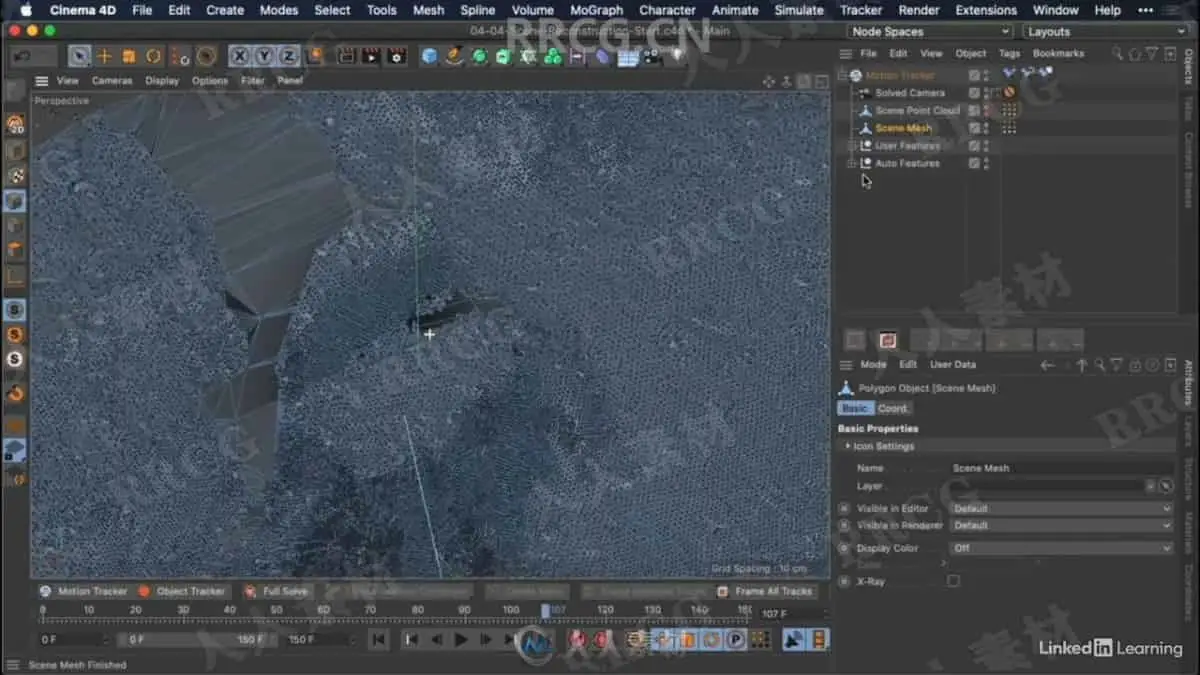This screenshot has height=675, width=1200.
Task: Toggle Motion Tracker enable checkmark
Action: click(x=974, y=75)
